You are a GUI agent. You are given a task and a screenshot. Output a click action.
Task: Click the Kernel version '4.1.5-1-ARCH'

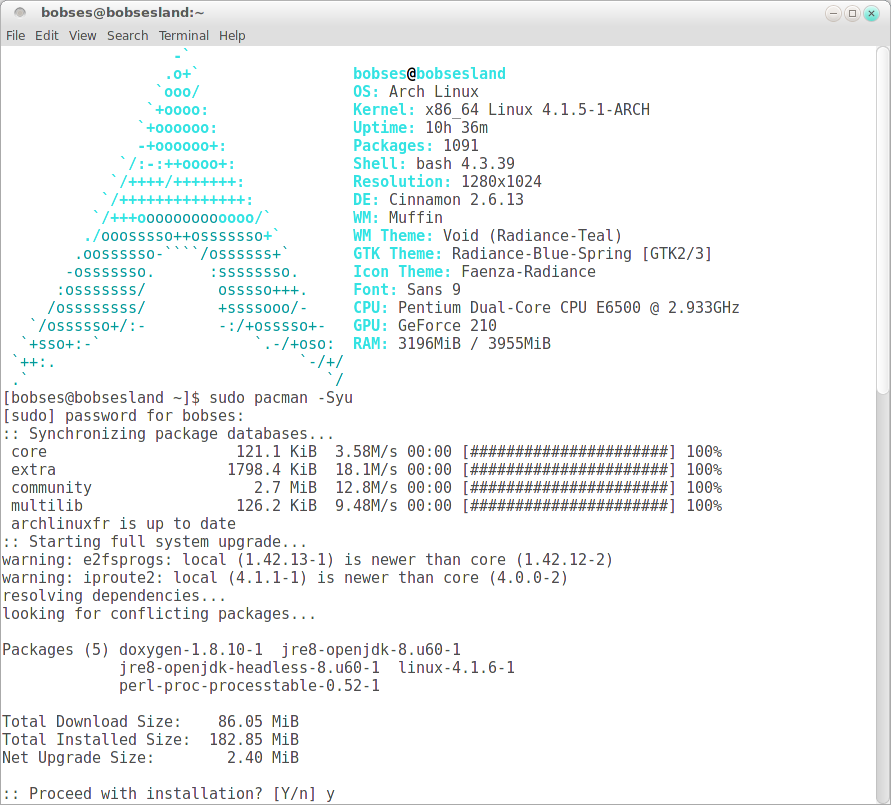(x=596, y=110)
